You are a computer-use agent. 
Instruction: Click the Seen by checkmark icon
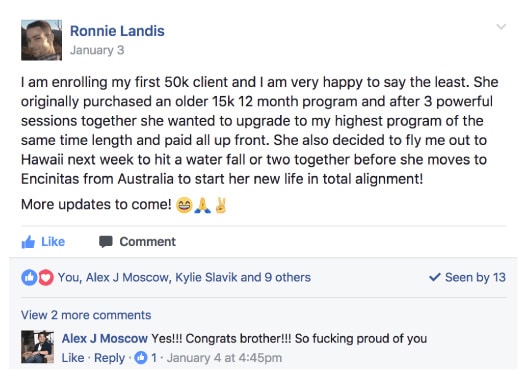pos(435,277)
